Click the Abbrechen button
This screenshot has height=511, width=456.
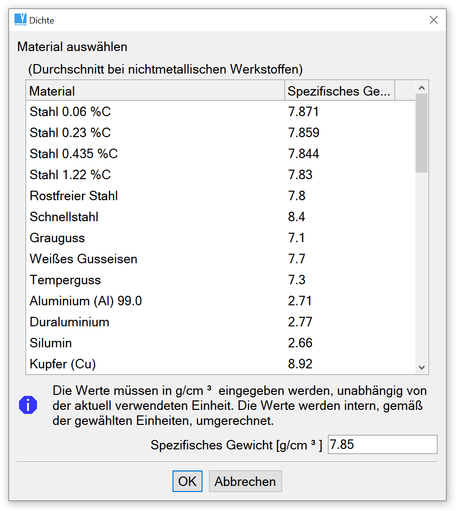pos(245,481)
